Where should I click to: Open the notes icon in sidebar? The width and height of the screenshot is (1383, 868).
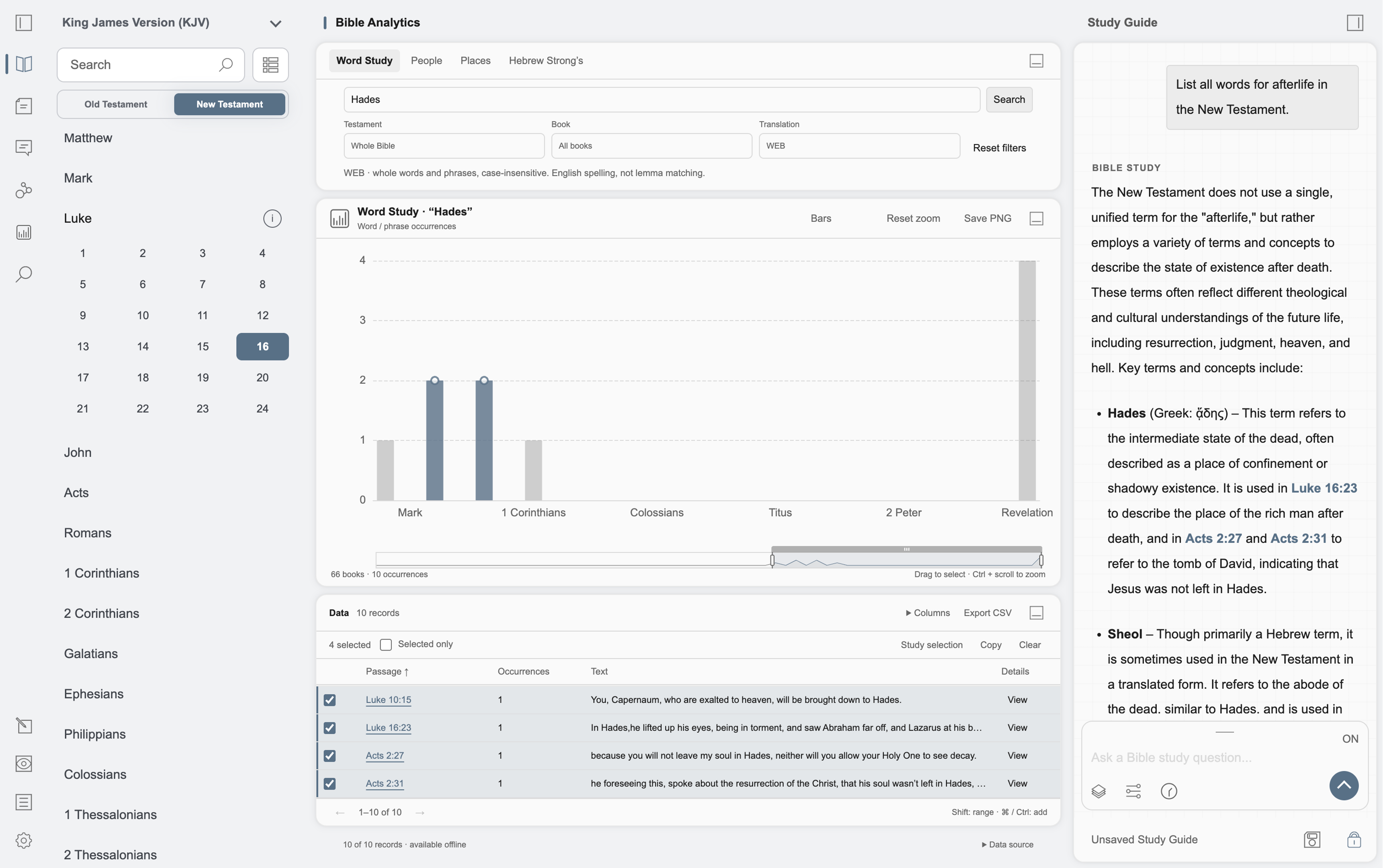(24, 106)
